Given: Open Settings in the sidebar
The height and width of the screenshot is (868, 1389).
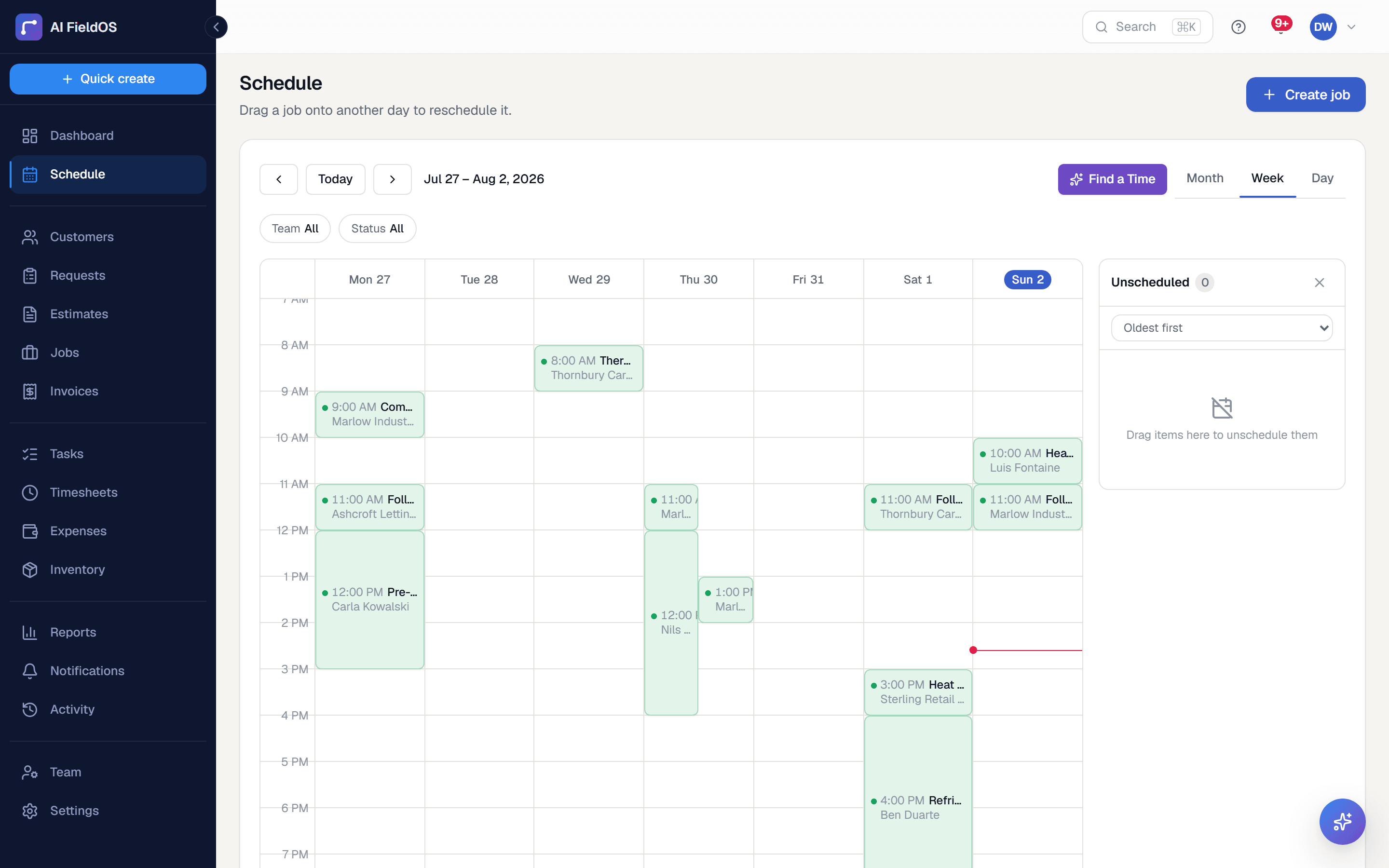Looking at the screenshot, I should click(x=108, y=811).
